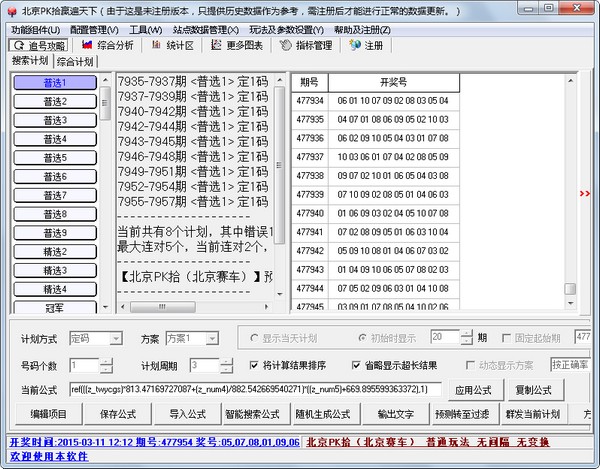Click the 保存公式 button
The image size is (600, 469).
pyautogui.click(x=118, y=414)
